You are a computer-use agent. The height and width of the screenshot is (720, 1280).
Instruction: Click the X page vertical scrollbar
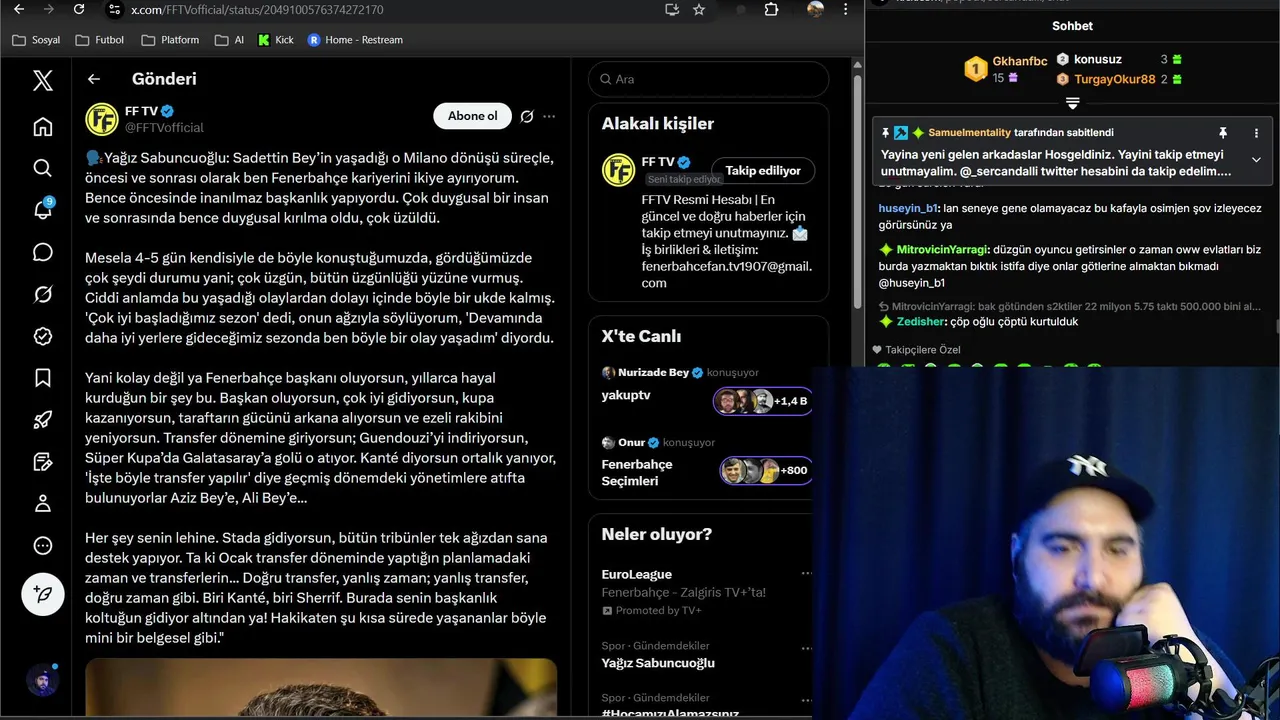coord(857,190)
